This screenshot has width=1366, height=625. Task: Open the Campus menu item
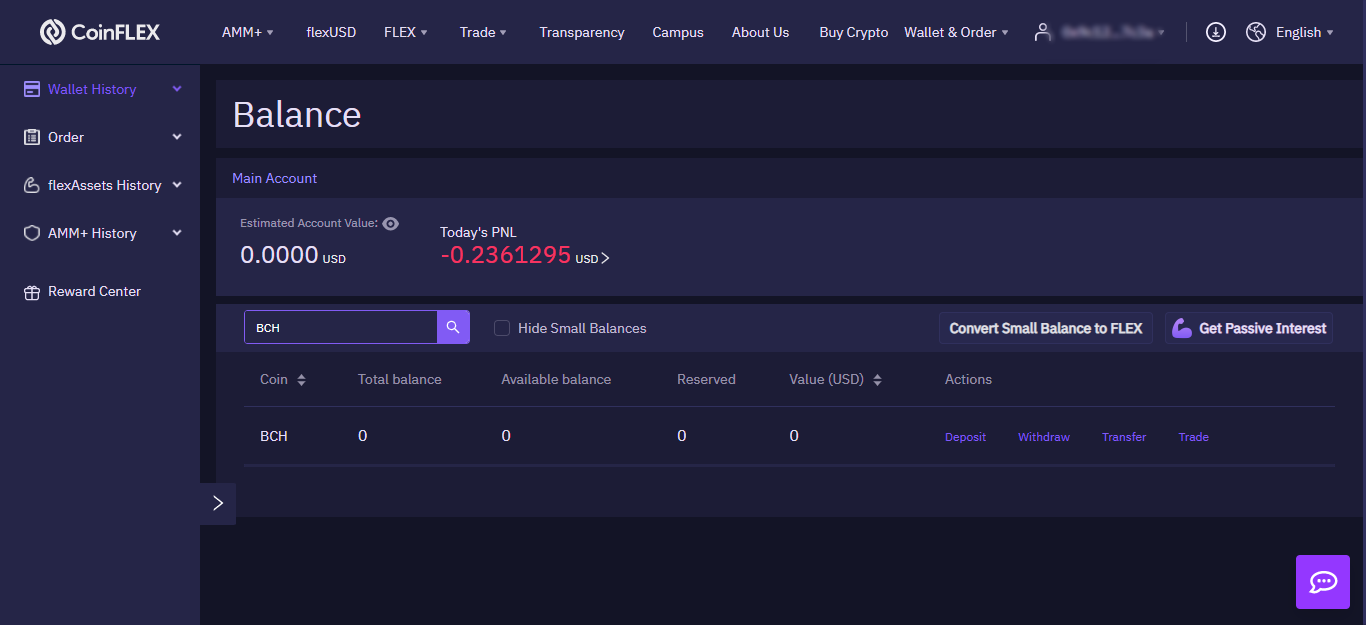[x=678, y=32]
